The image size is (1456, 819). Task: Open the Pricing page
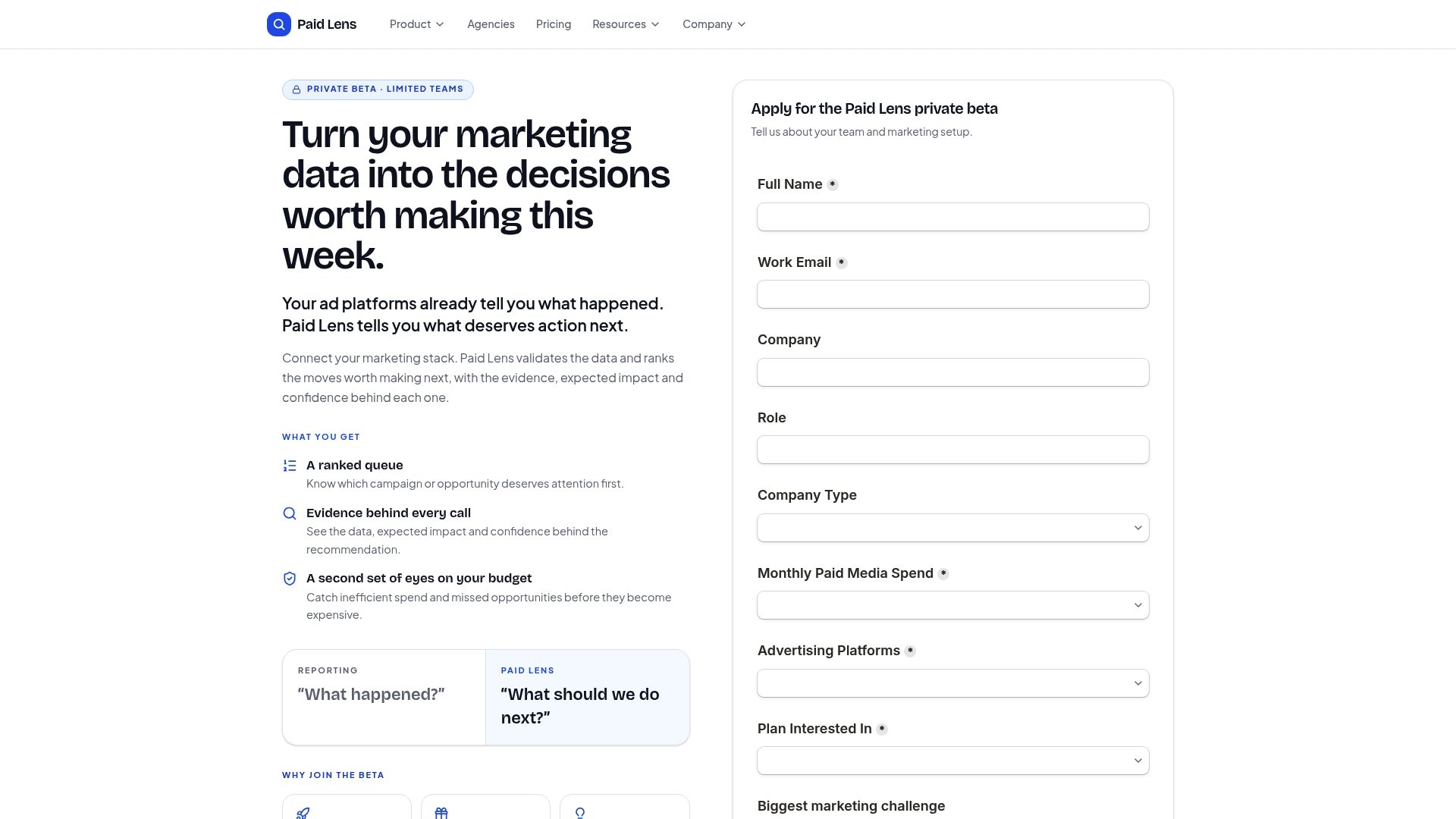pyautogui.click(x=554, y=24)
